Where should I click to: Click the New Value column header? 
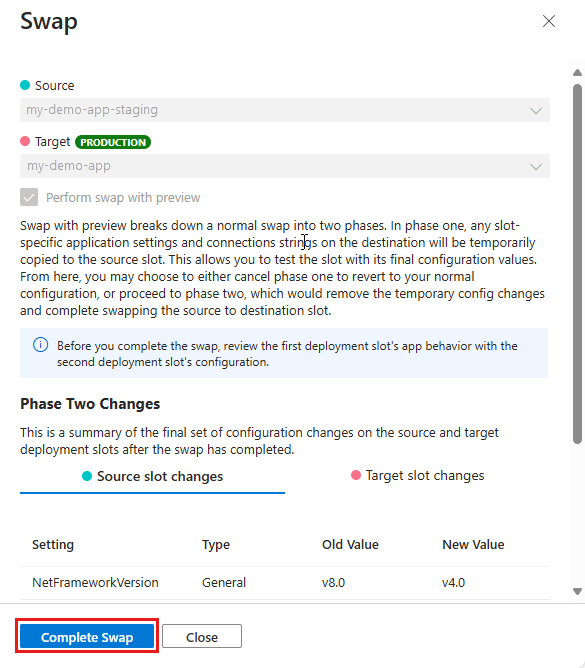click(473, 544)
